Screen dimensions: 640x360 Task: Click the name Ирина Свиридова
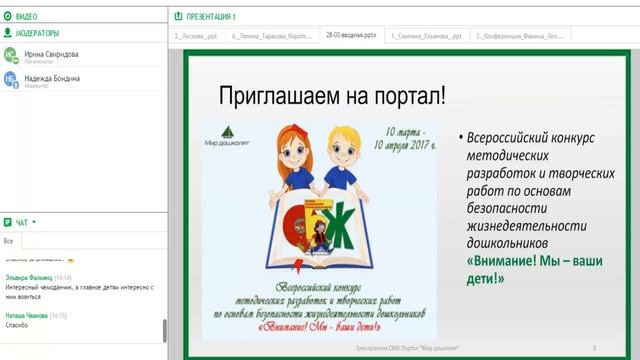point(51,54)
